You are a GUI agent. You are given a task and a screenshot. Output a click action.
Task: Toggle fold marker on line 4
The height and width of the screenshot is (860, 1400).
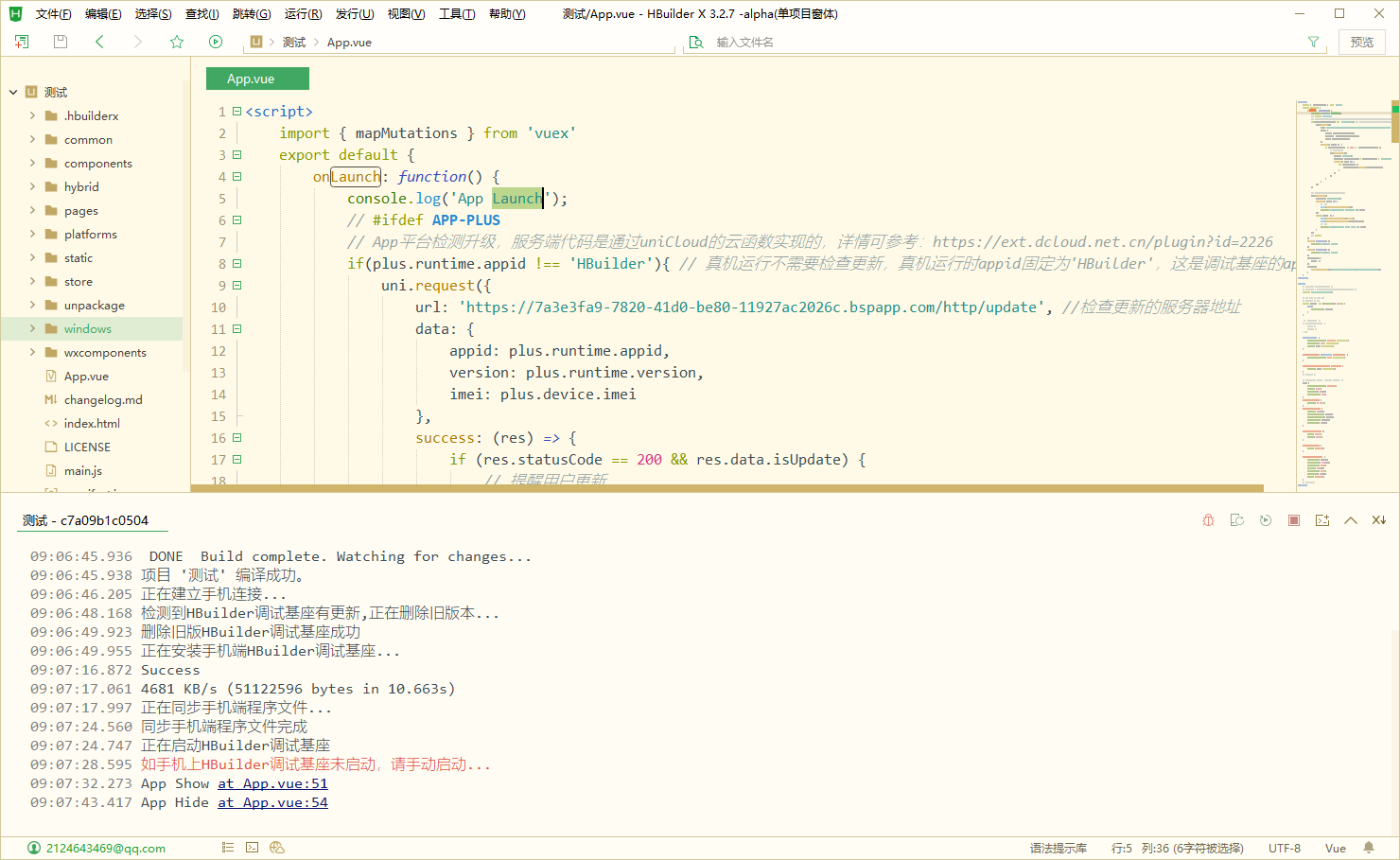click(x=237, y=177)
